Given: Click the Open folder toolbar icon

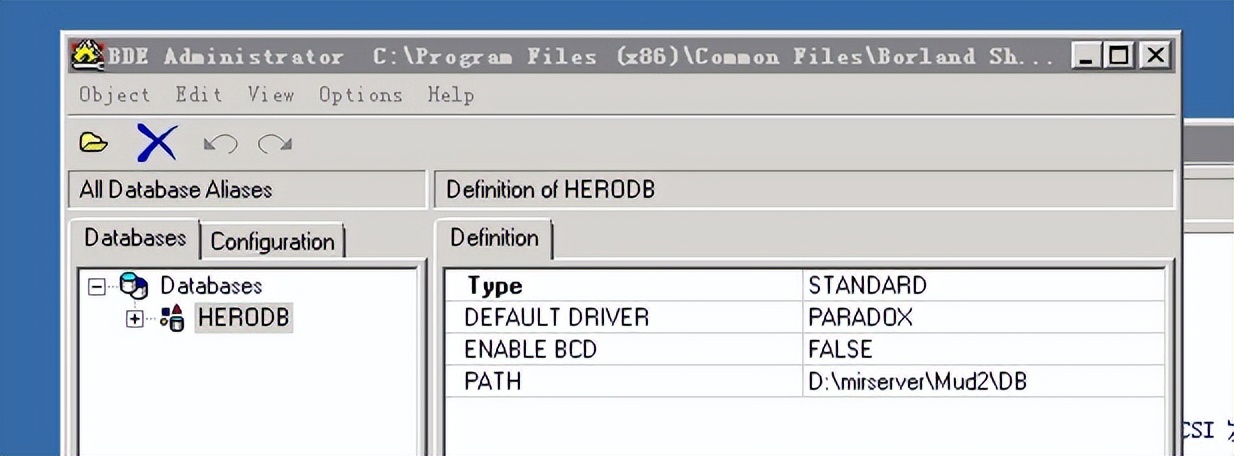Looking at the screenshot, I should click(x=93, y=144).
